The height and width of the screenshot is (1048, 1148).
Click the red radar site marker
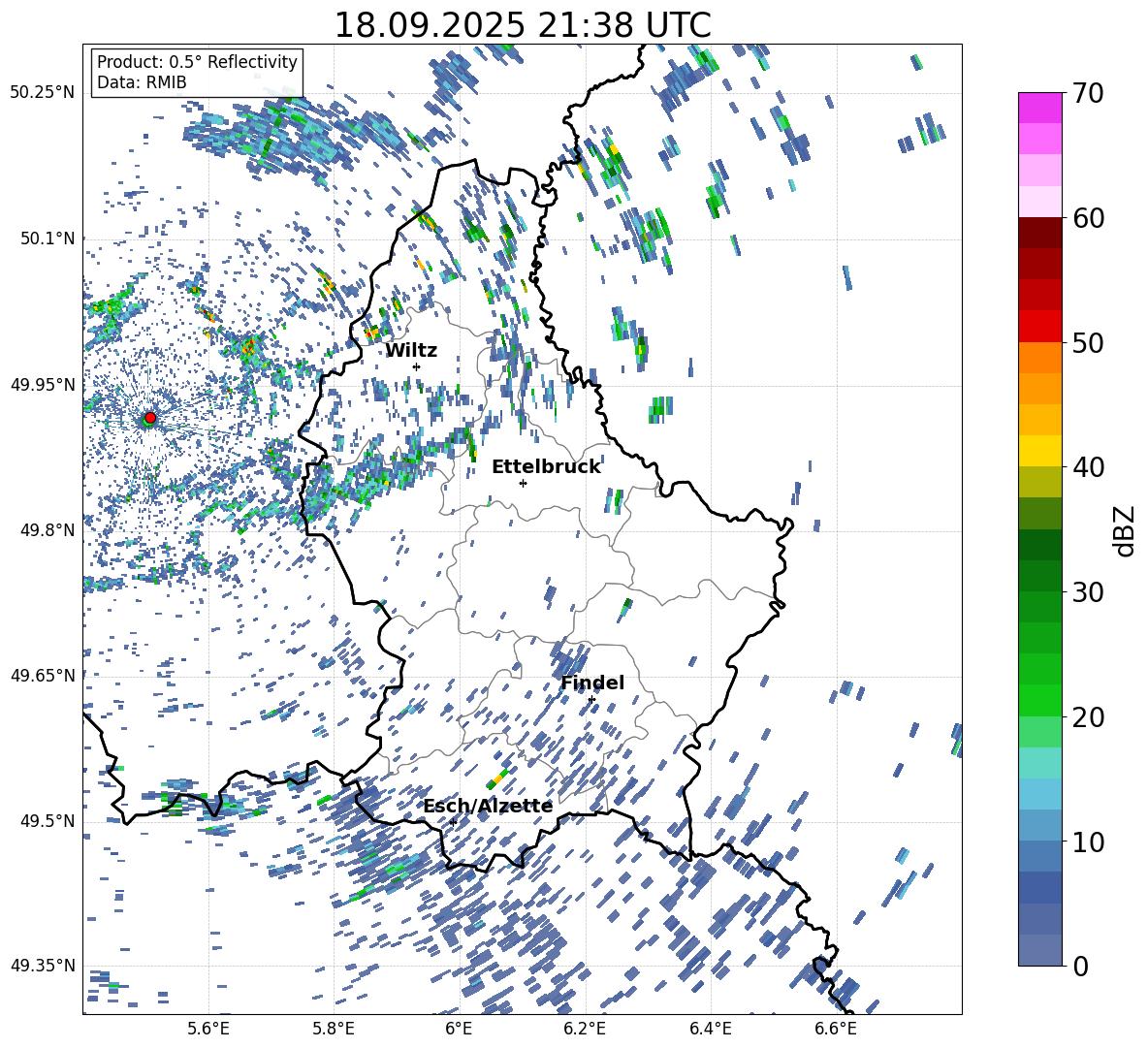pos(150,418)
